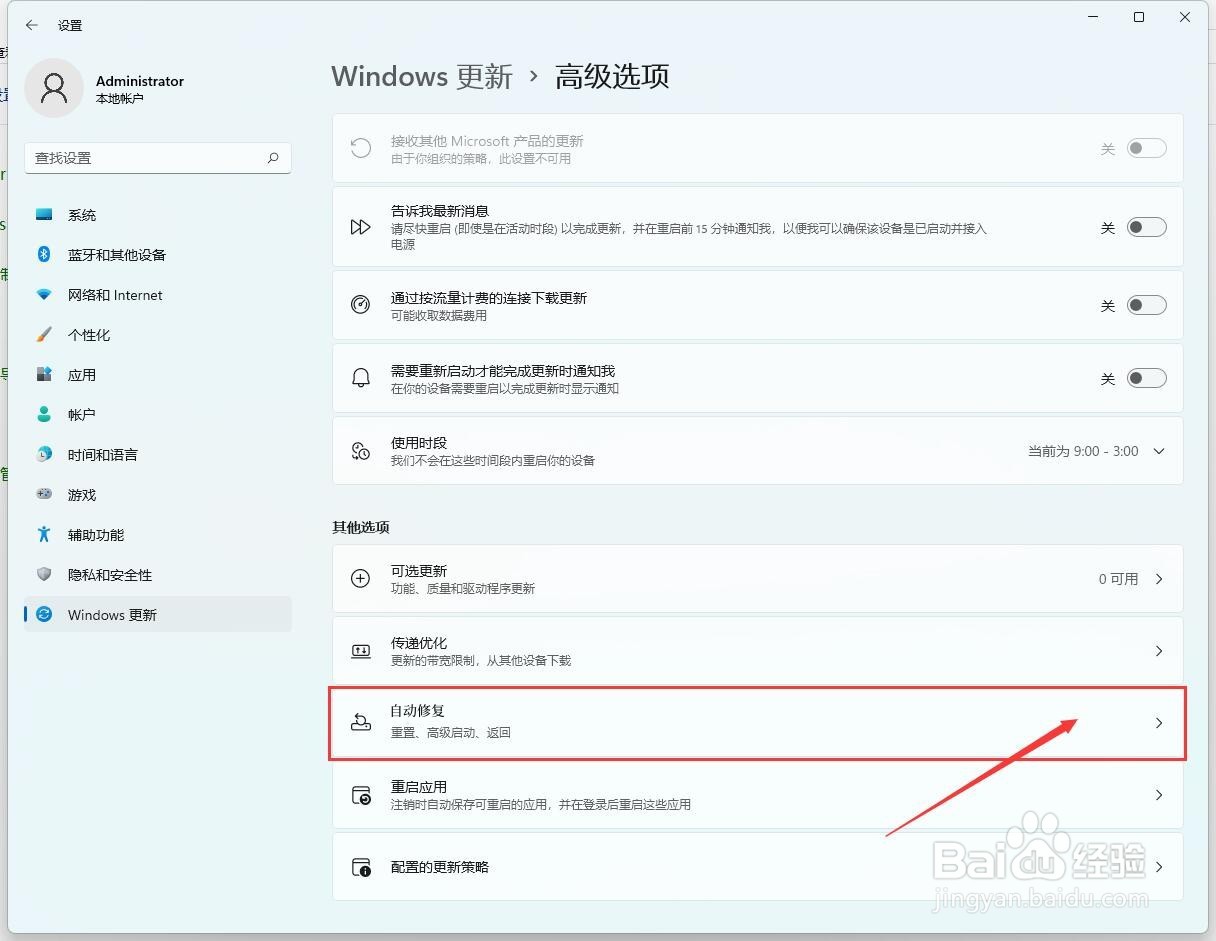Screen dimensions: 1216x941
Task: Go to Windows 更新 breadcrumb link
Action: pos(422,76)
